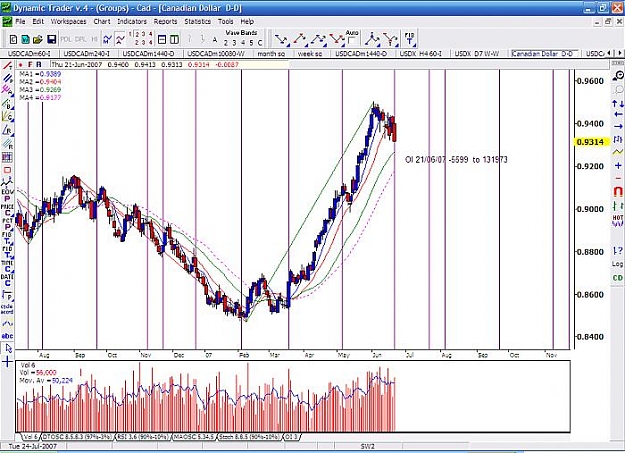Open the File menu
625x453 pixels.
pos(20,22)
